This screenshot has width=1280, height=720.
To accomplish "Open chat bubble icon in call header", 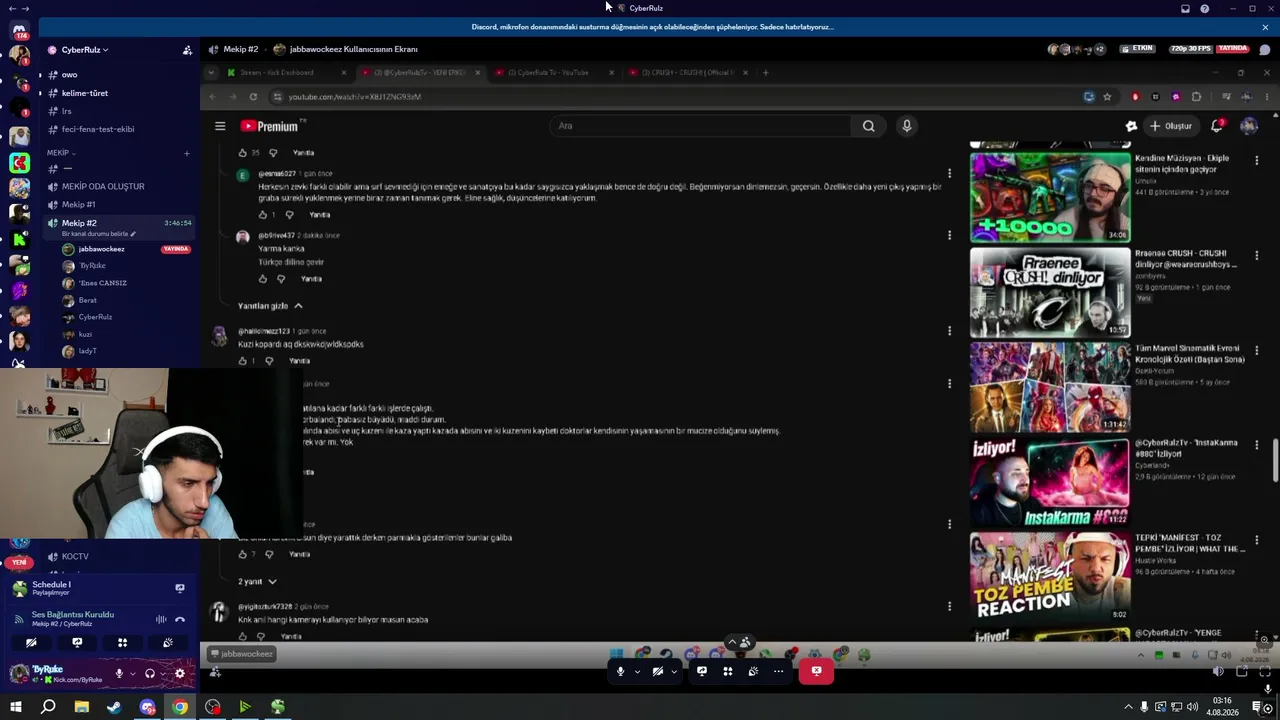I will [x=1264, y=50].
